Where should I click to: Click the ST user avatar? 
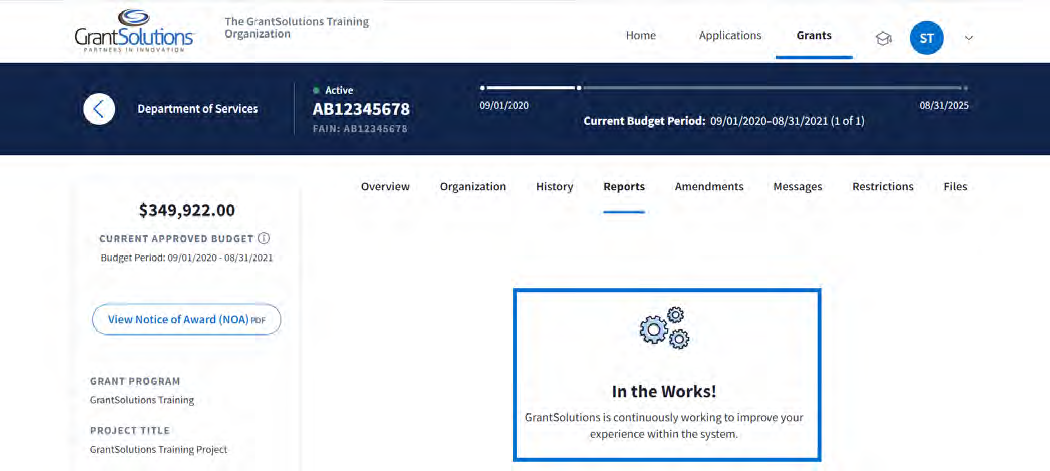tap(926, 38)
